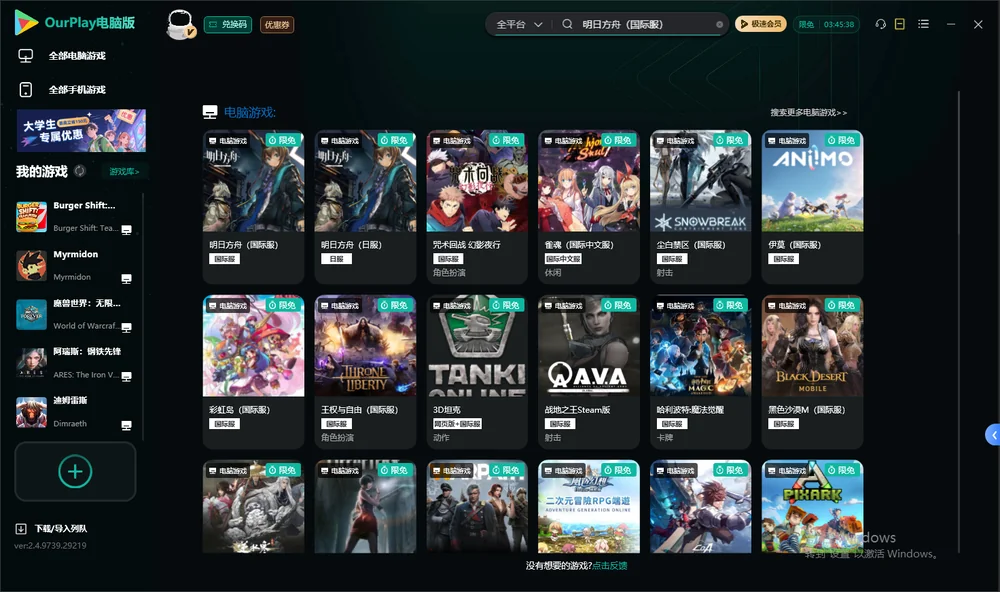Open the Tanki Online 3D坦克 card

point(477,372)
